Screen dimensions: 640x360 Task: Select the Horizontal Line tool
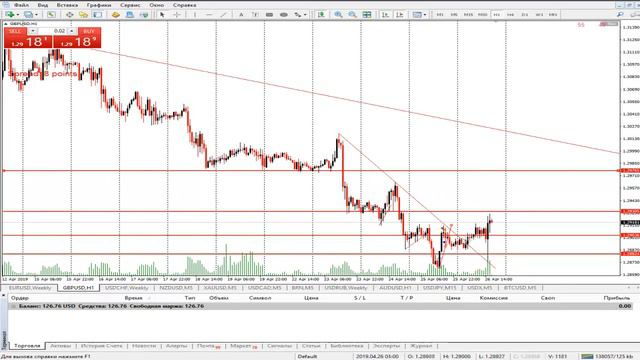209,15
